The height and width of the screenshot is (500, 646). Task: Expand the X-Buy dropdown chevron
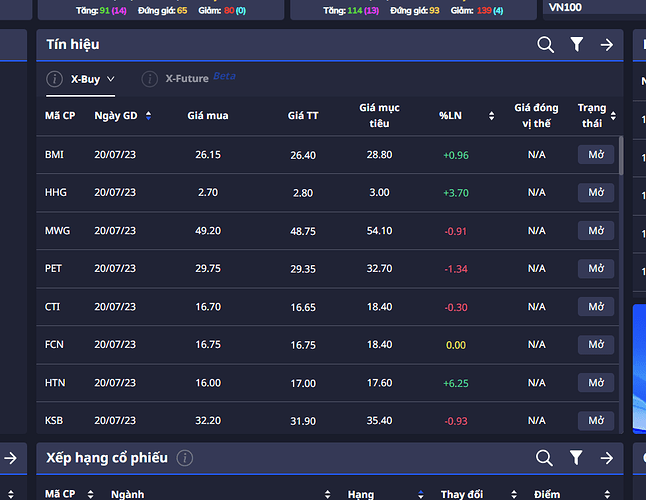(x=110, y=79)
